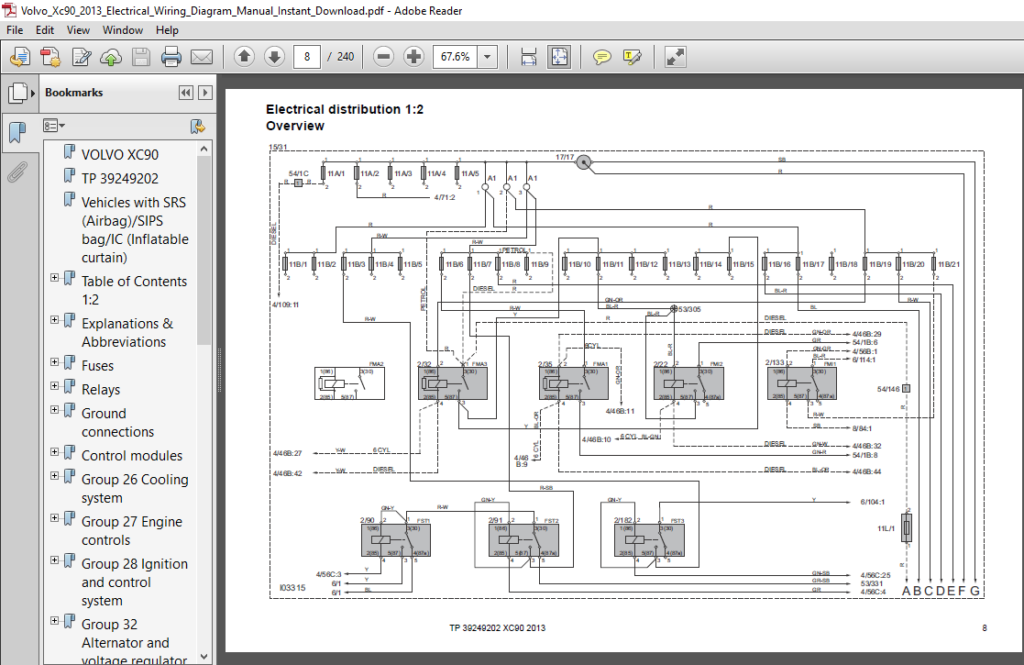Click the Save floppy disk icon

point(141,57)
